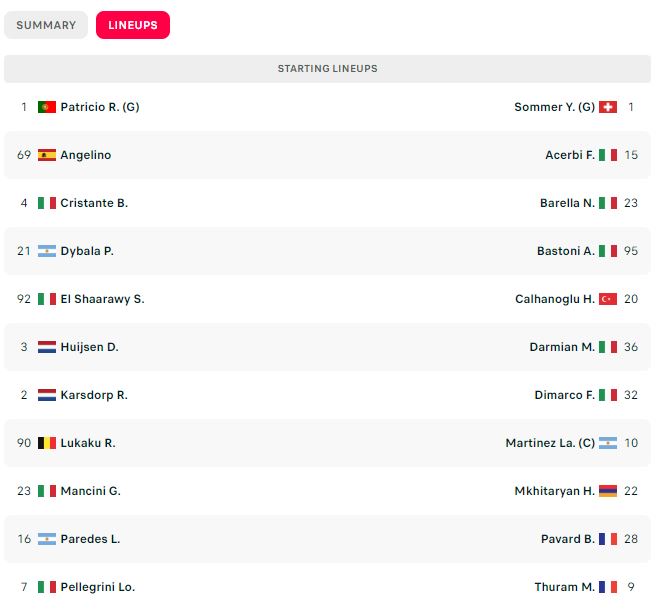
Task: Click Netherlands flag next to Huijsen D.
Action: (x=47, y=347)
